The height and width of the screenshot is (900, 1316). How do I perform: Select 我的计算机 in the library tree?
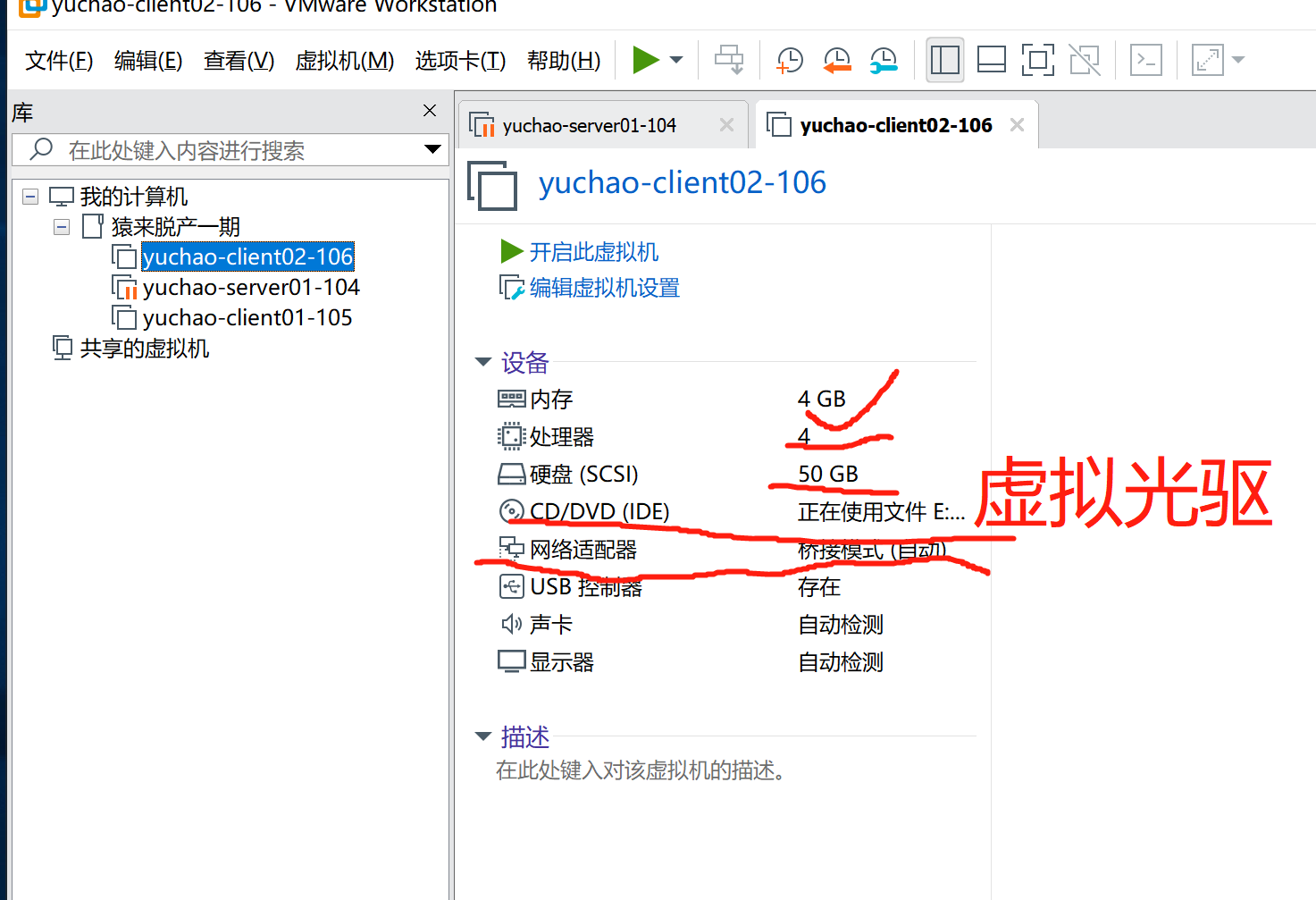[x=133, y=197]
